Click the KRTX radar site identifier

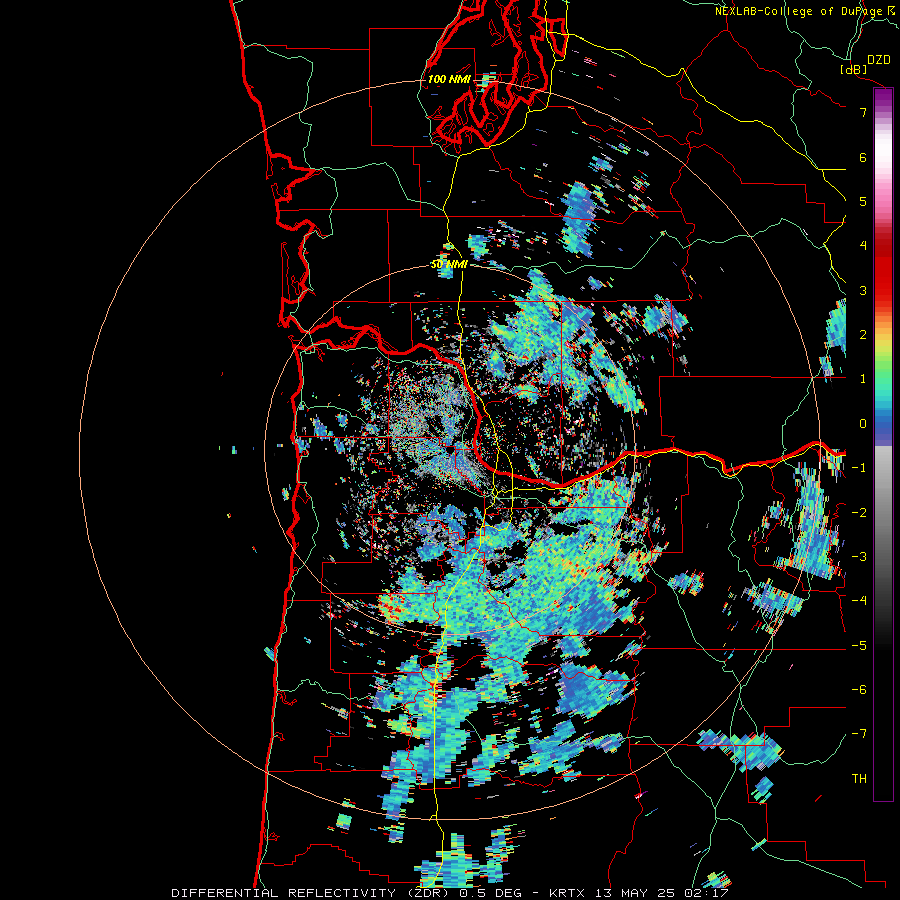[568, 893]
